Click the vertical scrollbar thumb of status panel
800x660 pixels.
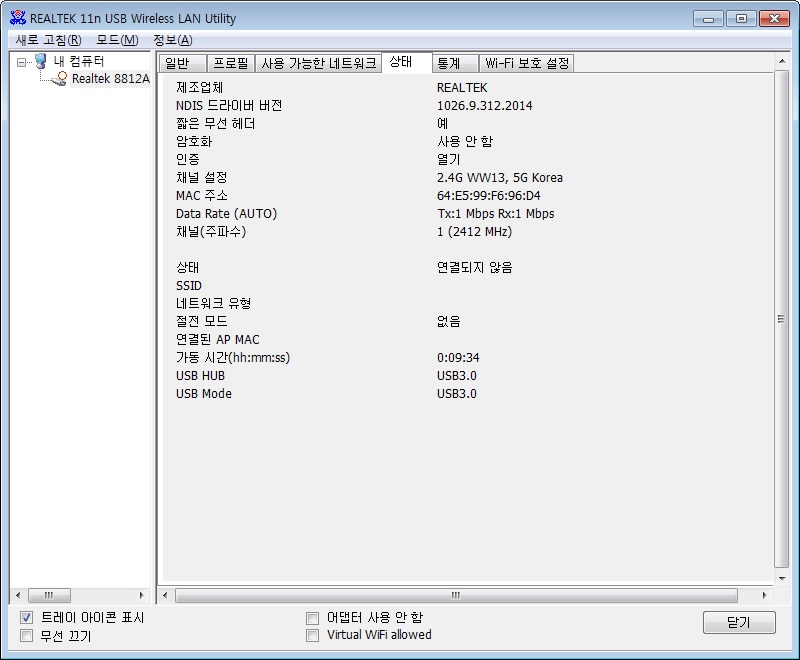[781, 319]
